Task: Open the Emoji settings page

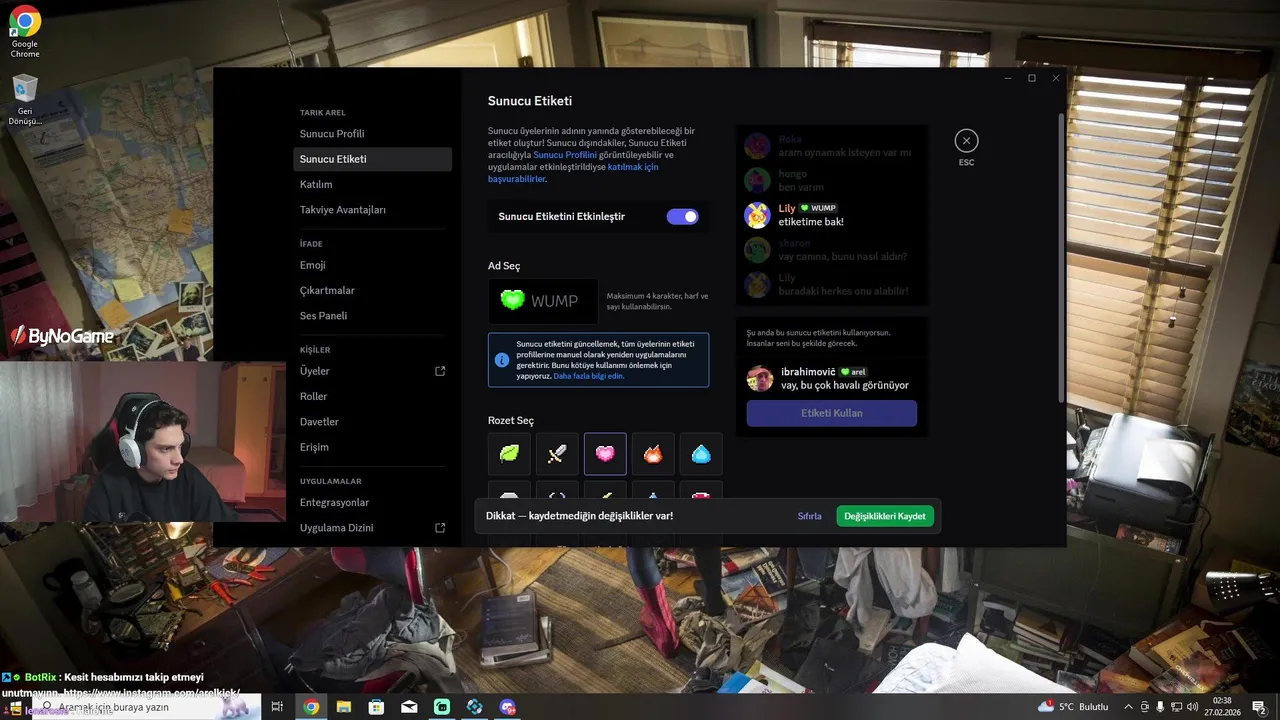Action: coord(372,265)
